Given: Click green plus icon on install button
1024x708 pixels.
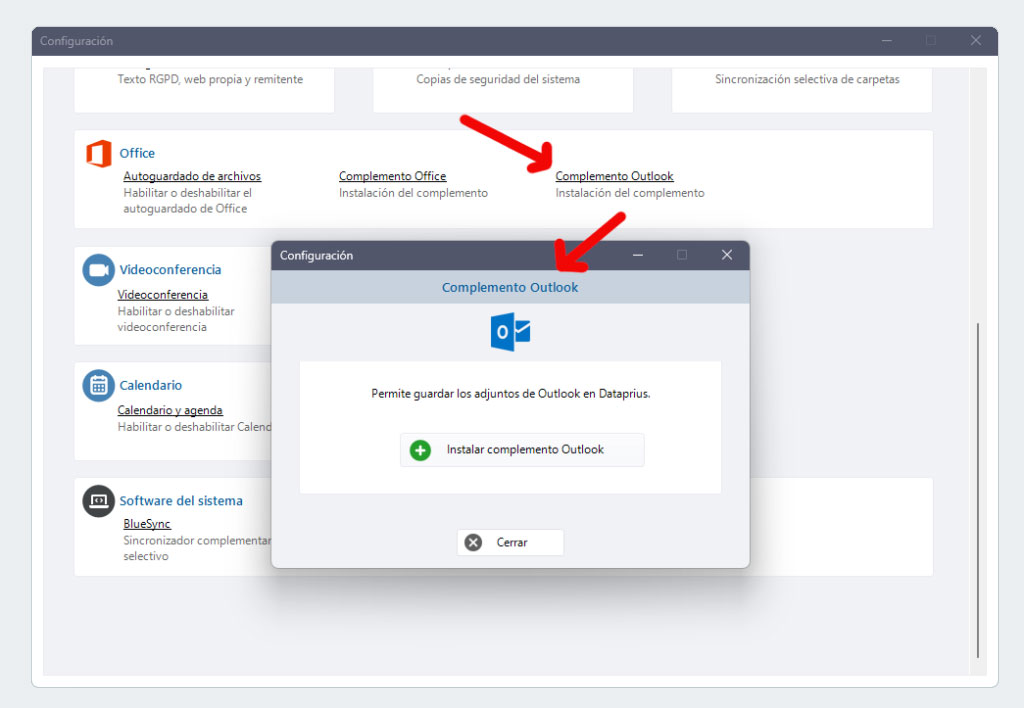Looking at the screenshot, I should [420, 450].
